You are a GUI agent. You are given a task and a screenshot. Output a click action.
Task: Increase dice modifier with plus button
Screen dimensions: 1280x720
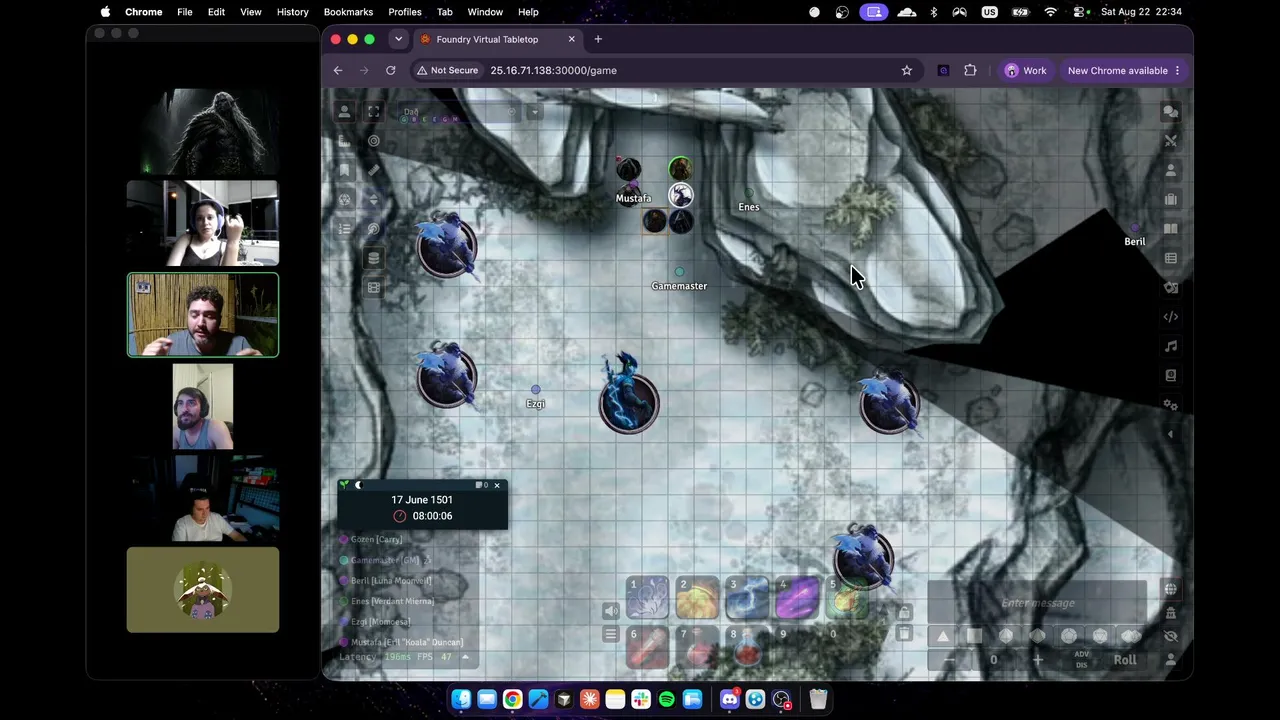1037,660
